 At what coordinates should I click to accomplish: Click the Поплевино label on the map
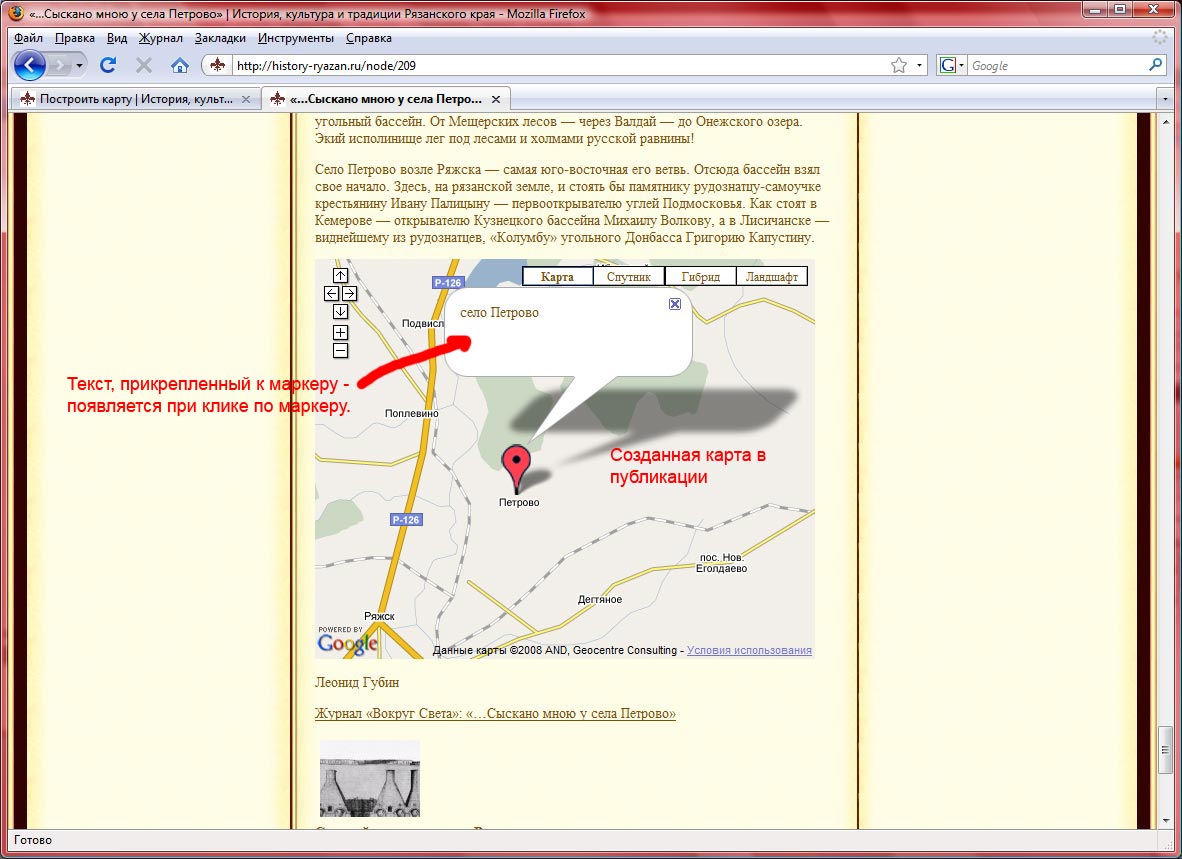tap(412, 414)
